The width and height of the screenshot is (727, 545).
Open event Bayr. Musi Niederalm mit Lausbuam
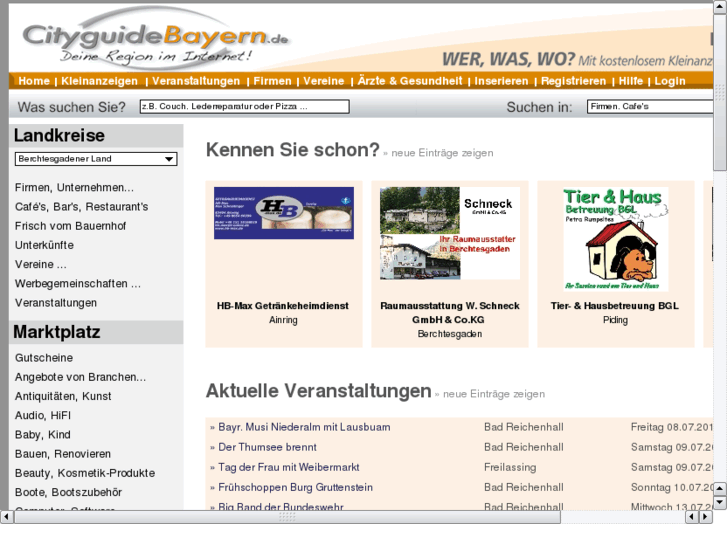click(304, 427)
